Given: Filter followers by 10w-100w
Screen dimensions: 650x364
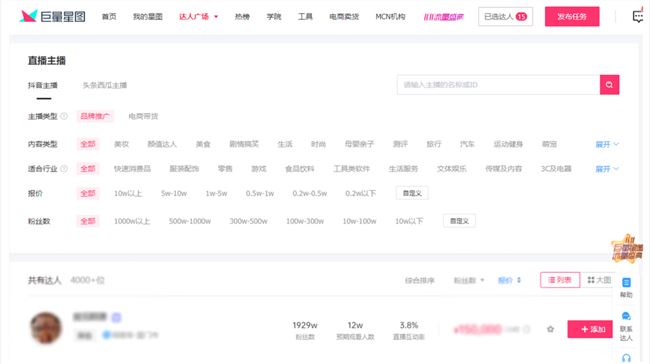Looking at the screenshot, I should point(359,221).
